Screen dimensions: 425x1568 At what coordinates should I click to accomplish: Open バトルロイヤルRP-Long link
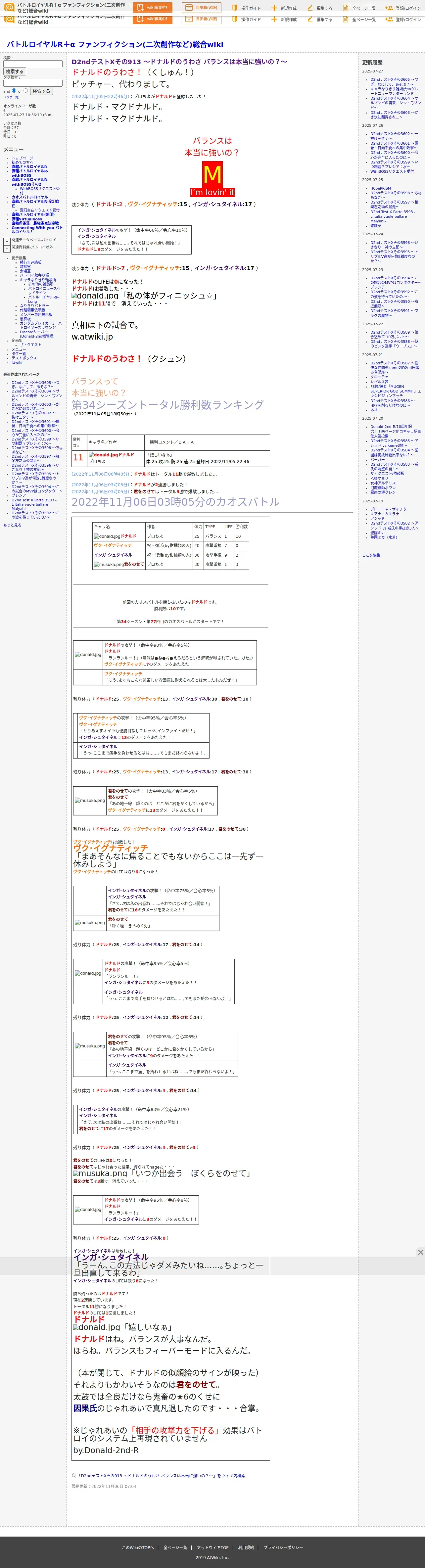coord(44,299)
